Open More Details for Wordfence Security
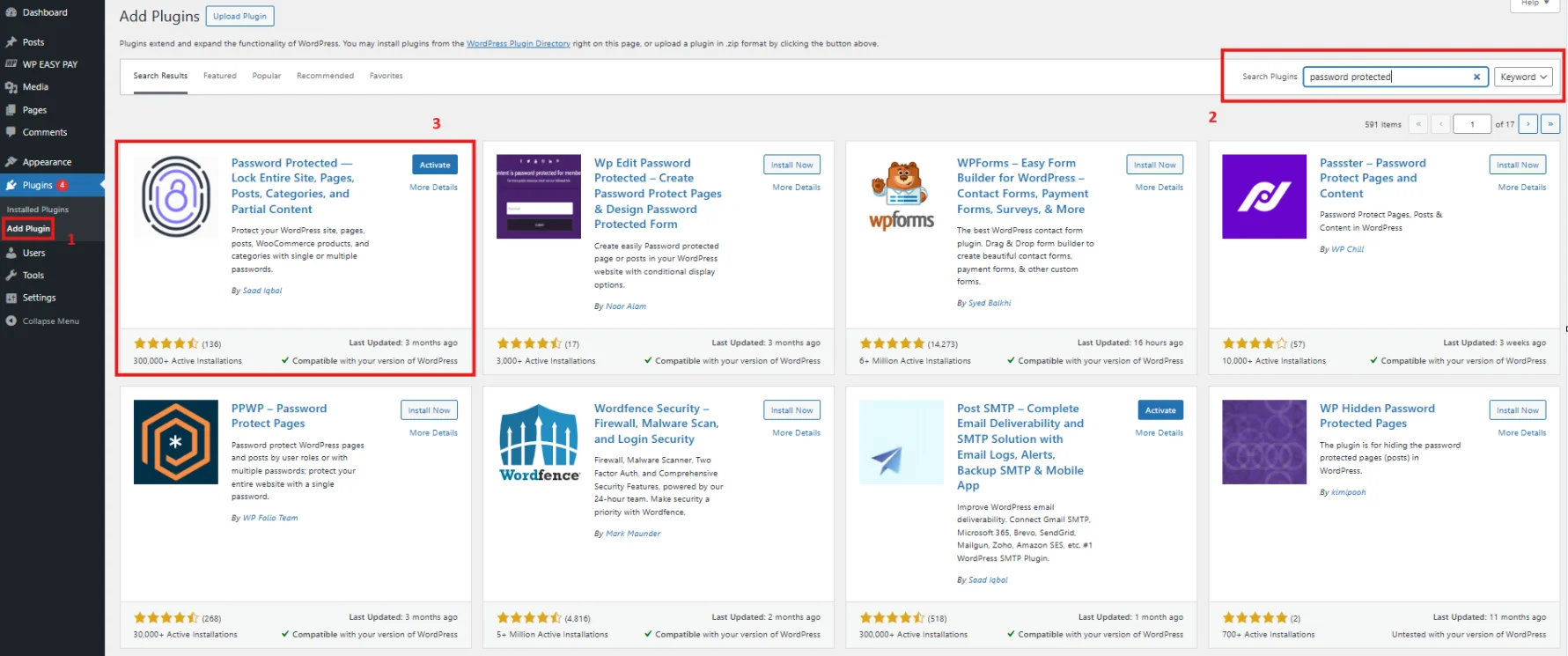This screenshot has height=656, width=1568. 796,433
